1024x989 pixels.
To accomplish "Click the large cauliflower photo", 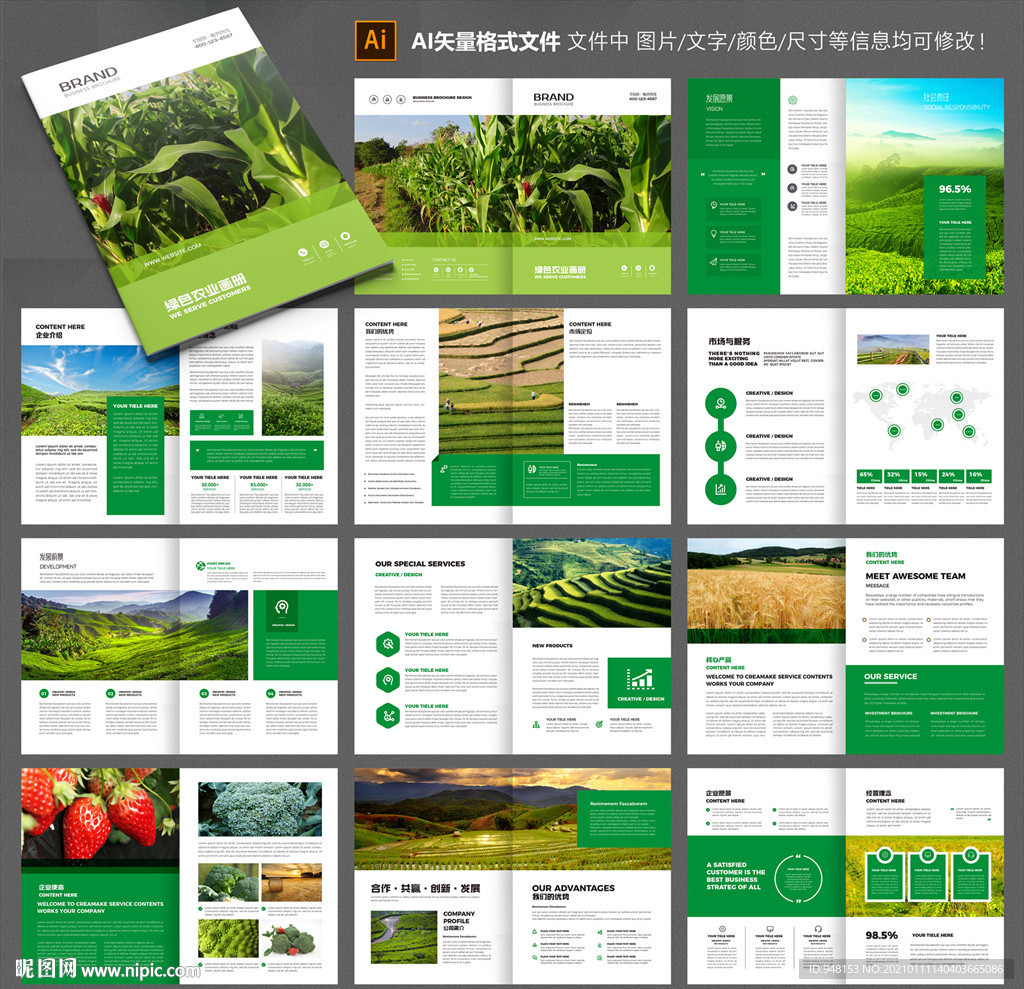I will click(260, 809).
